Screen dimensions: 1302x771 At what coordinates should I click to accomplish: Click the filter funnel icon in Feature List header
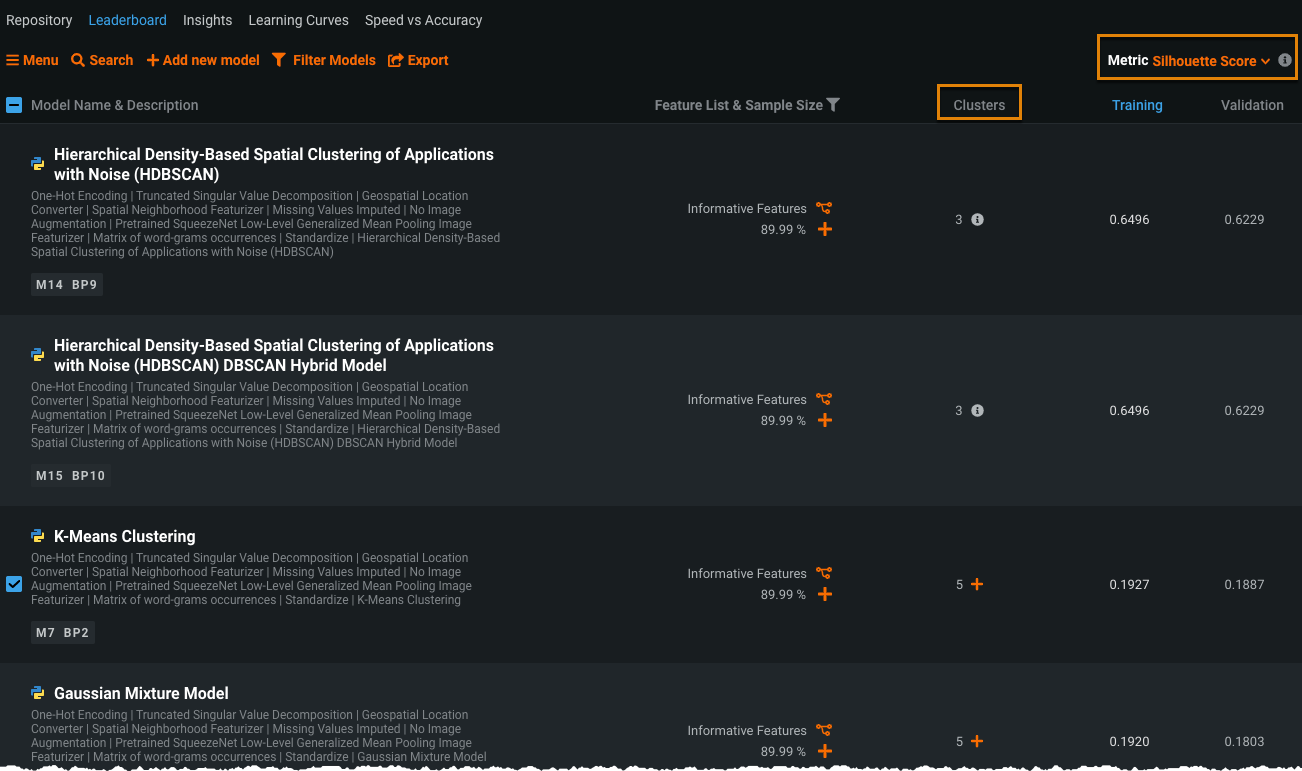tap(833, 105)
